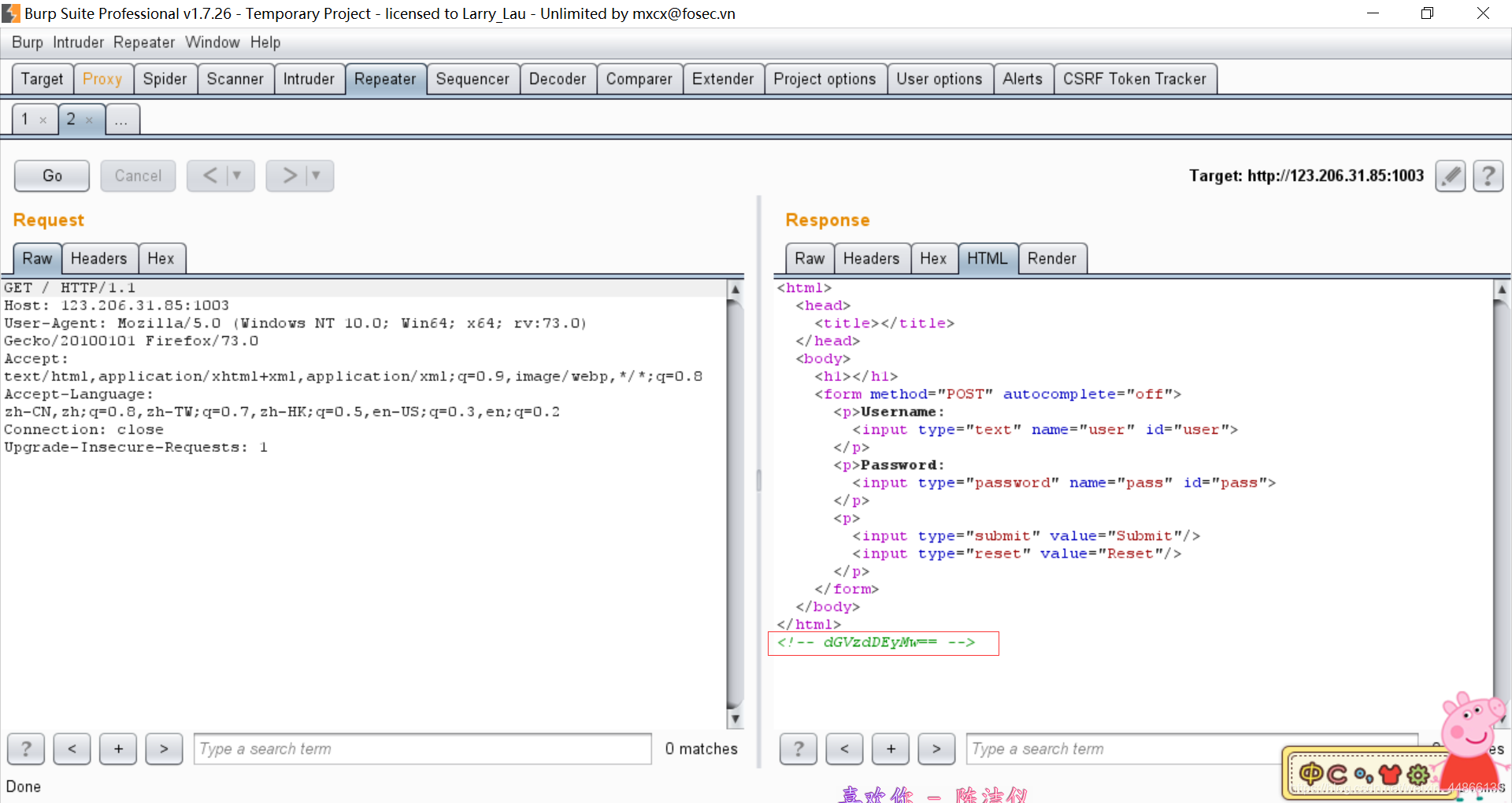Open the forward request history dropdown
The width and height of the screenshot is (1512, 803).
317,176
